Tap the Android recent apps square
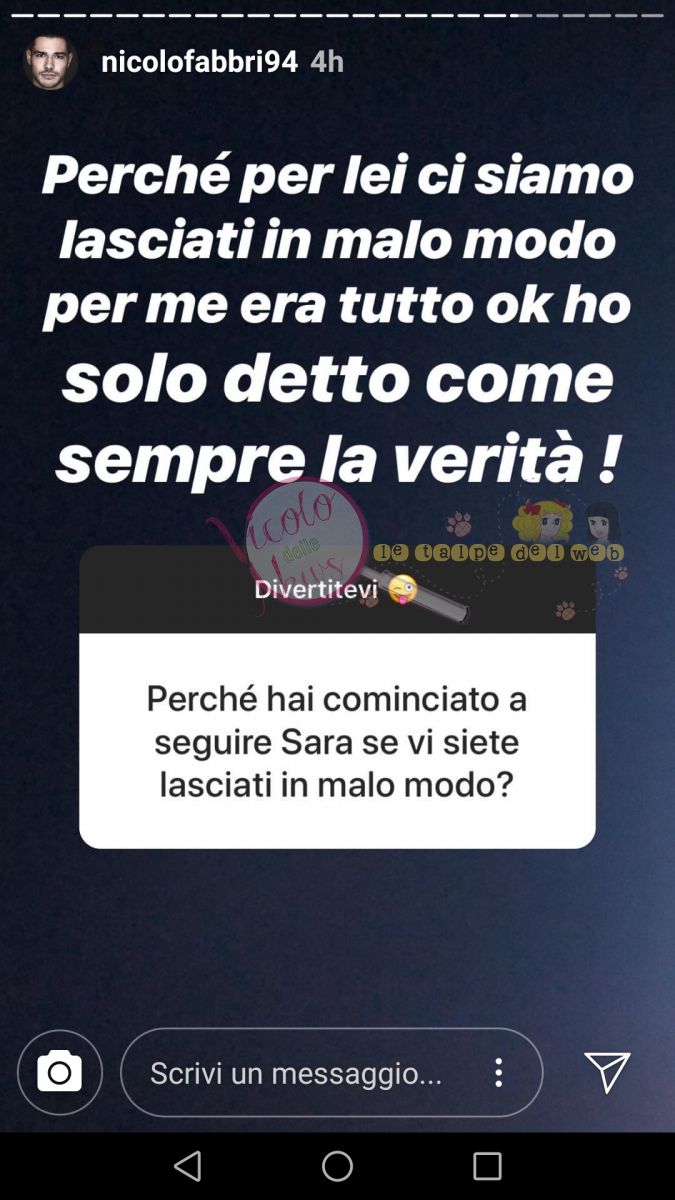 [x=487, y=1166]
